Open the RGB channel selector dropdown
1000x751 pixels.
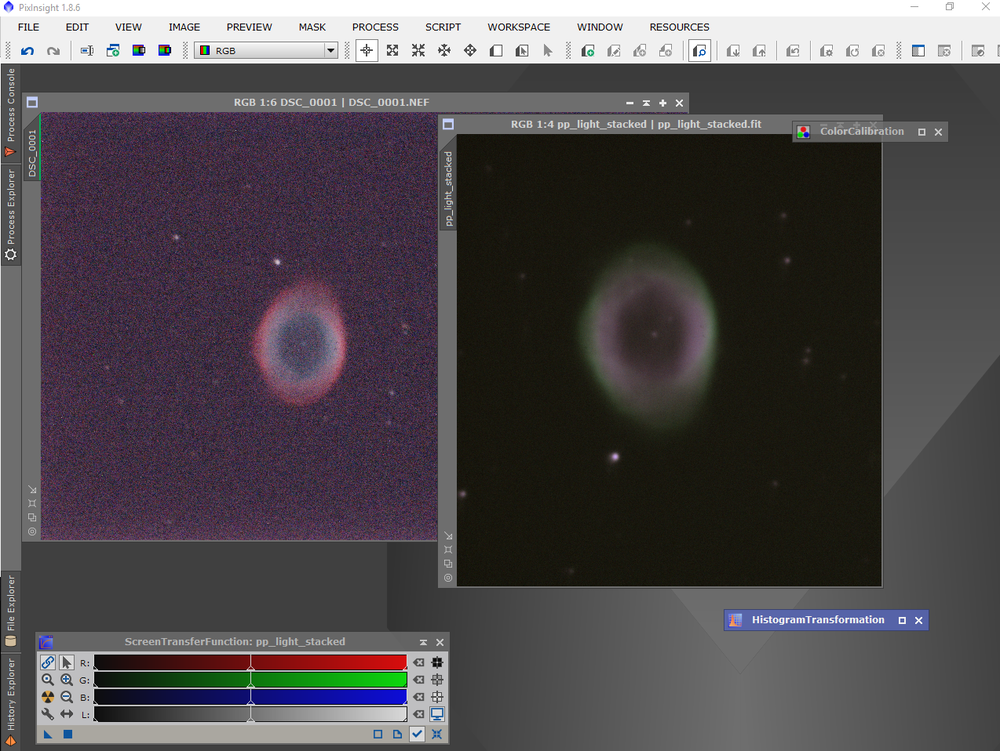coord(330,49)
